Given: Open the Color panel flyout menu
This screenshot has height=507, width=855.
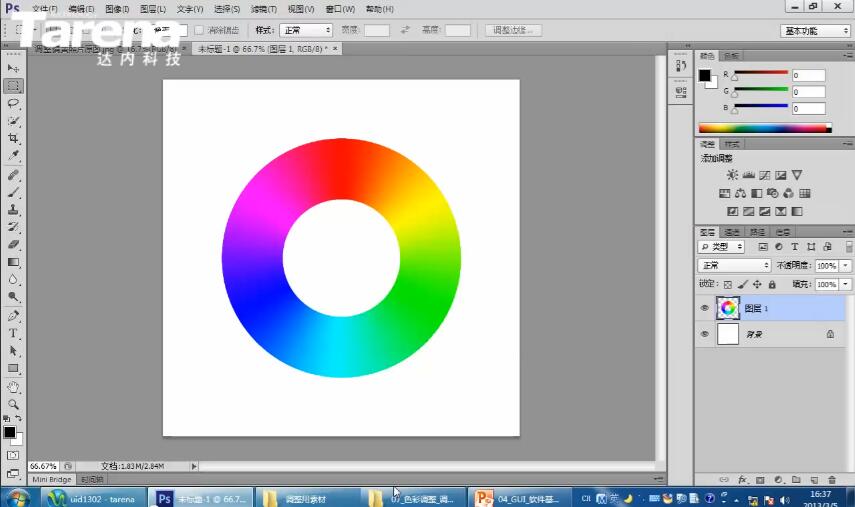Looking at the screenshot, I should pyautogui.click(x=848, y=56).
